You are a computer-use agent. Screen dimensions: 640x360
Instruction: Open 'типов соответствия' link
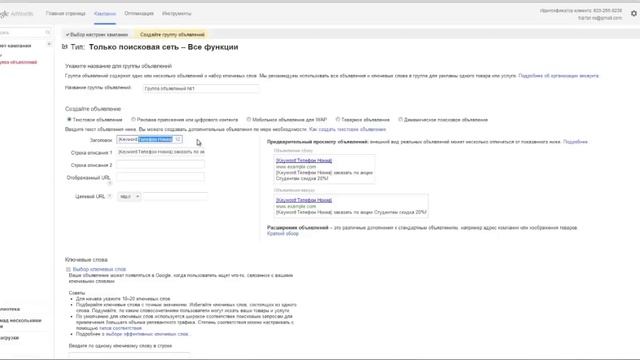120,328
